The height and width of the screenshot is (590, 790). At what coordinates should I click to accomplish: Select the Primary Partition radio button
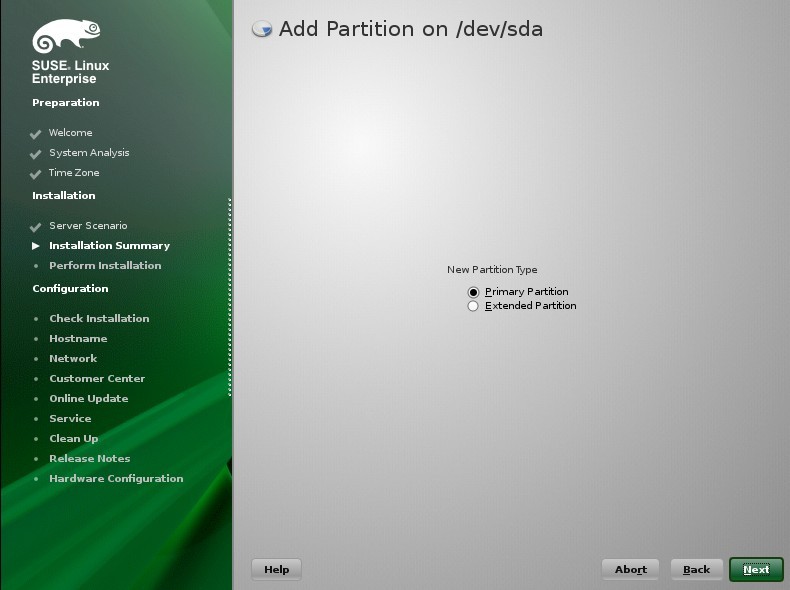point(473,292)
